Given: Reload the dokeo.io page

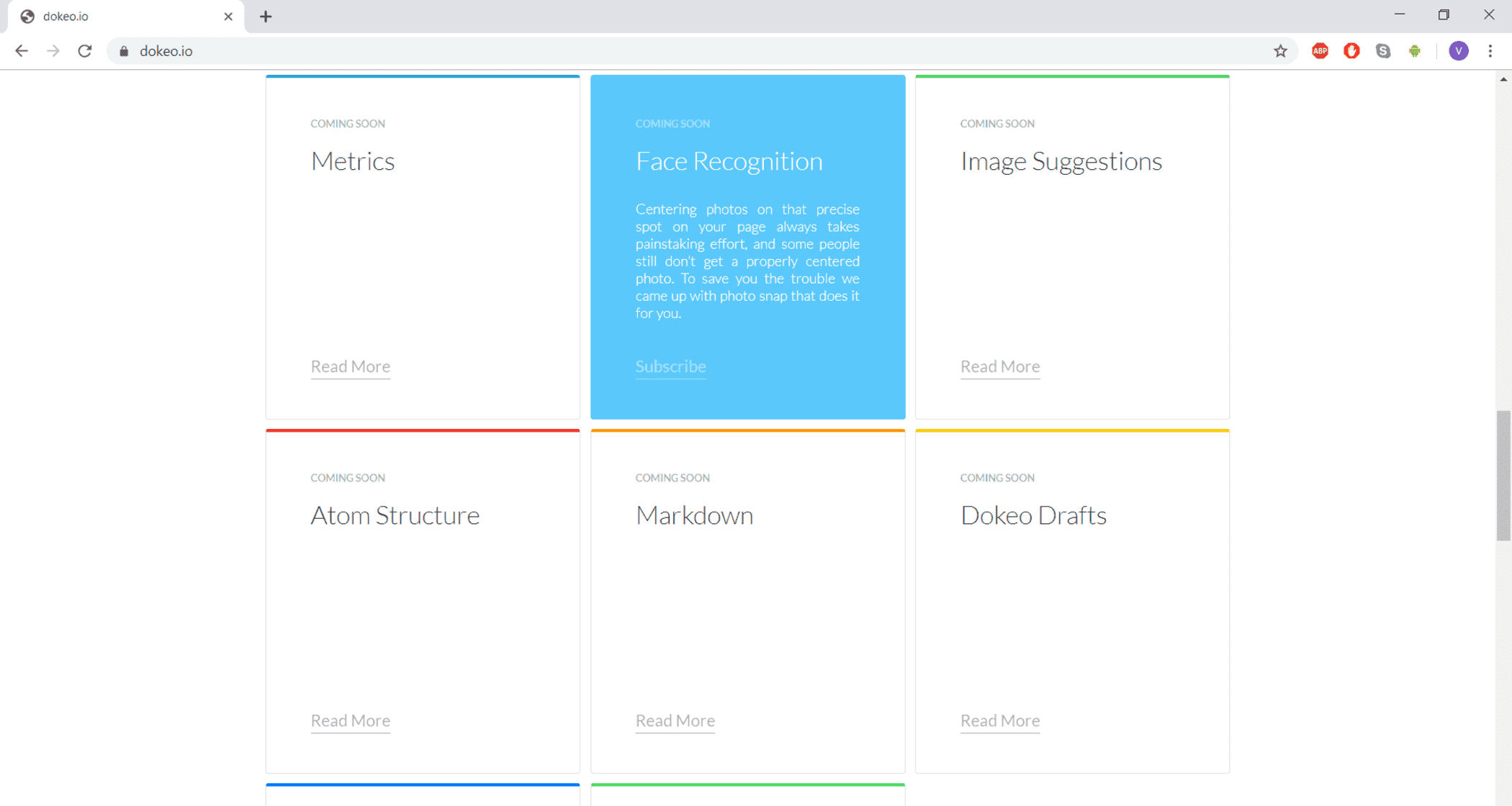Looking at the screenshot, I should tap(85, 51).
